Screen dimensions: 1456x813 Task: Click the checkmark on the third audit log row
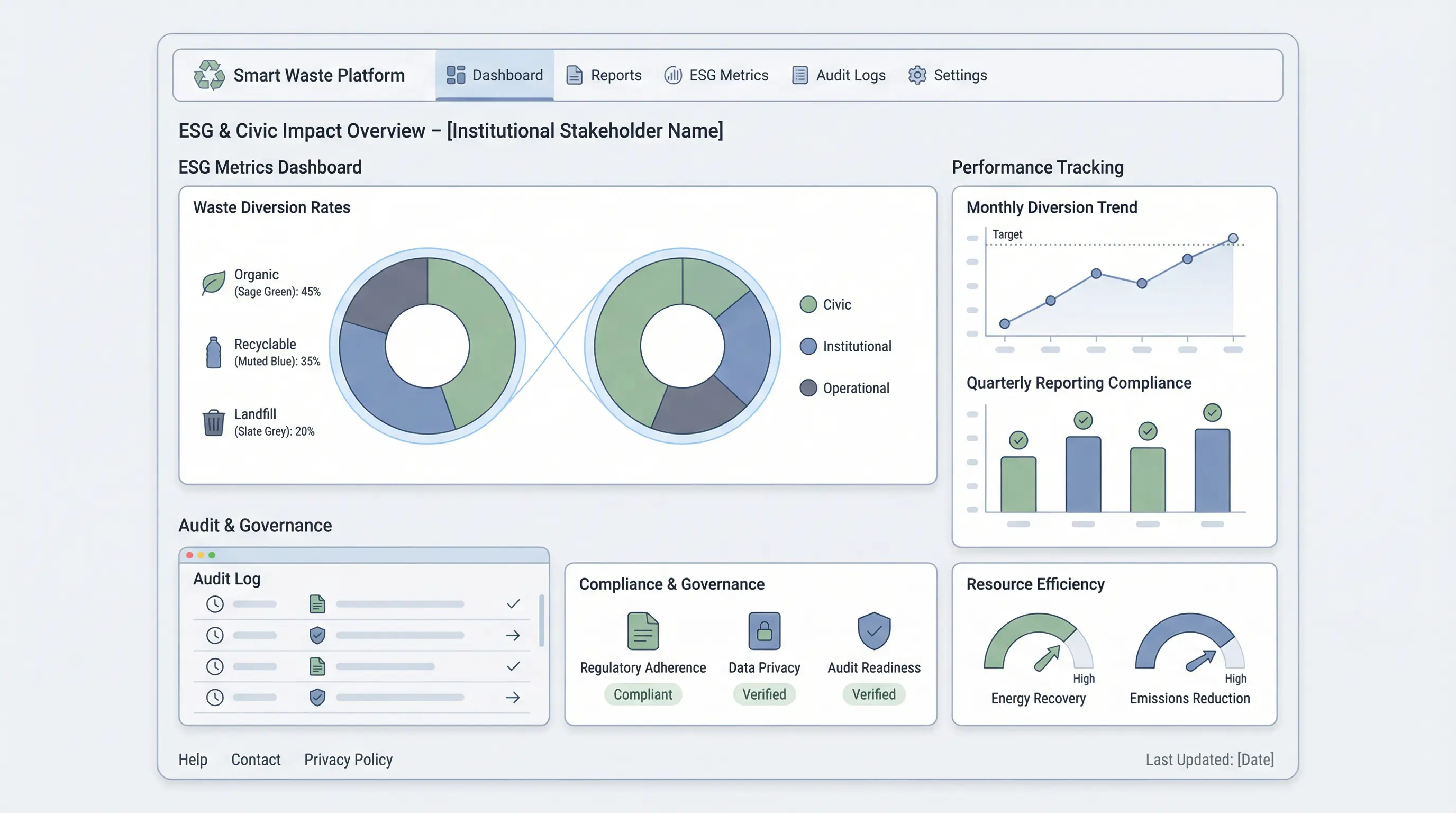[x=513, y=666]
